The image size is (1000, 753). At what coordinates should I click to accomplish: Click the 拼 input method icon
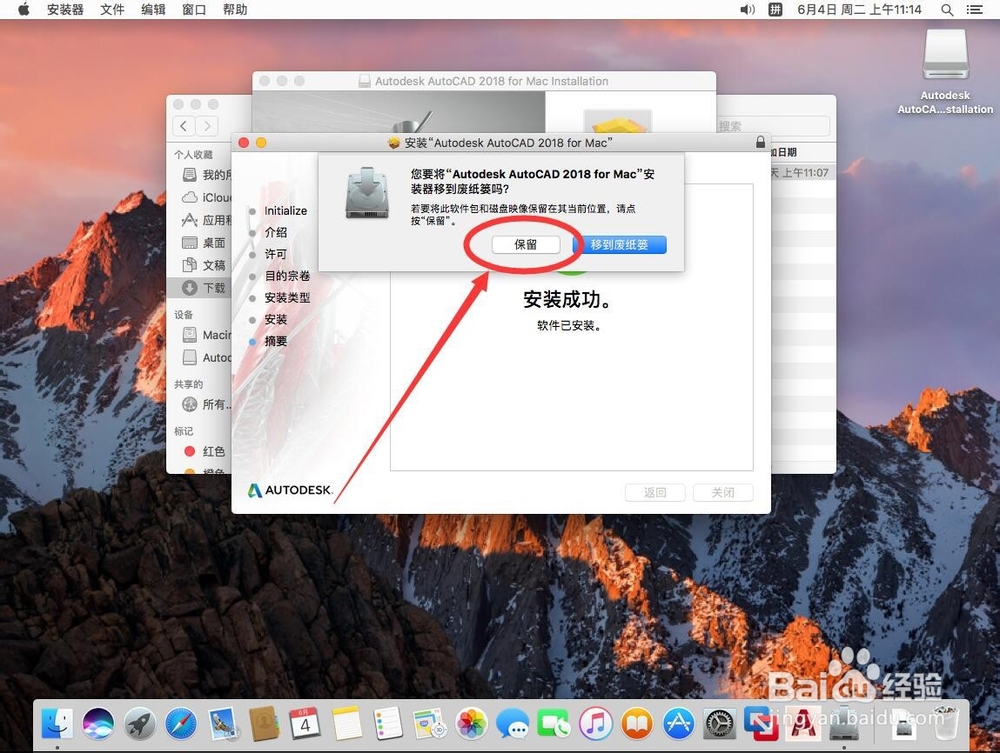(x=776, y=9)
